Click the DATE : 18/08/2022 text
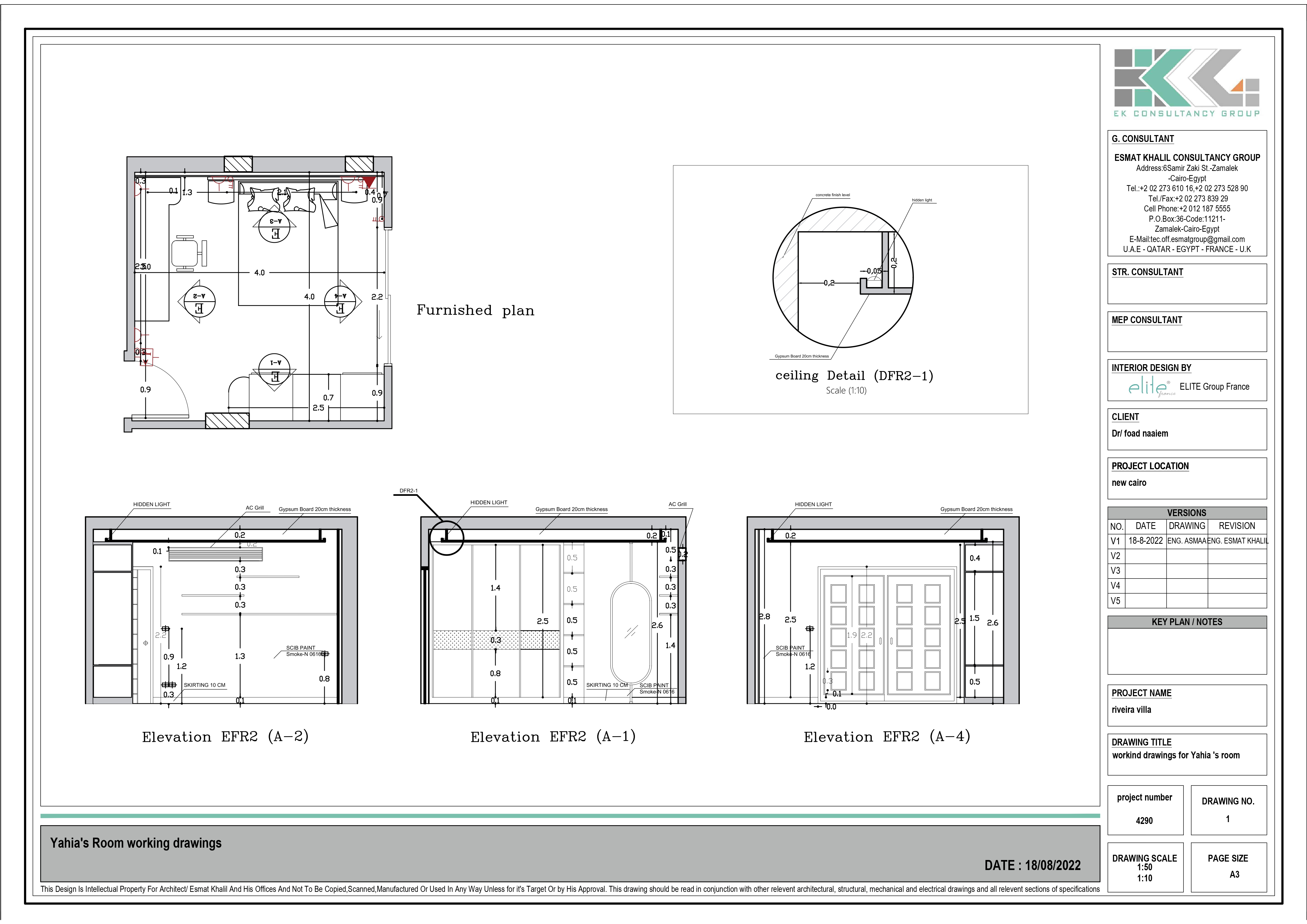1307x924 pixels. (1032, 865)
